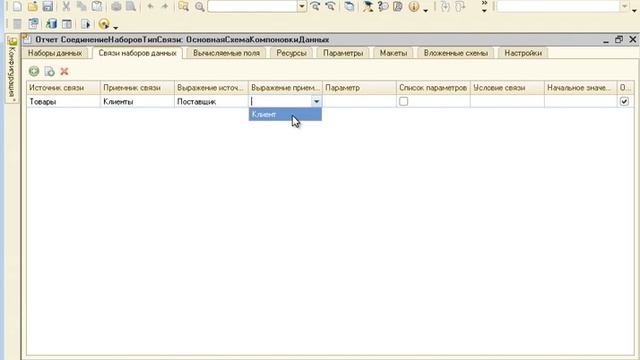640x360 pixels.
Task: Select the Клиенты receiver cell
Action: pyautogui.click(x=137, y=101)
